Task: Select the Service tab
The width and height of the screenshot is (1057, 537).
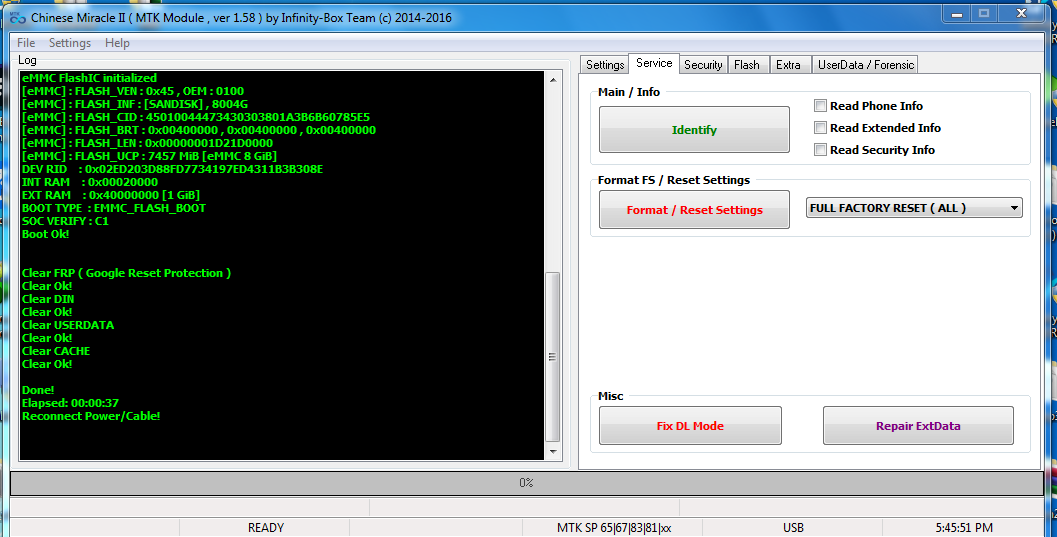Action: tap(654, 63)
